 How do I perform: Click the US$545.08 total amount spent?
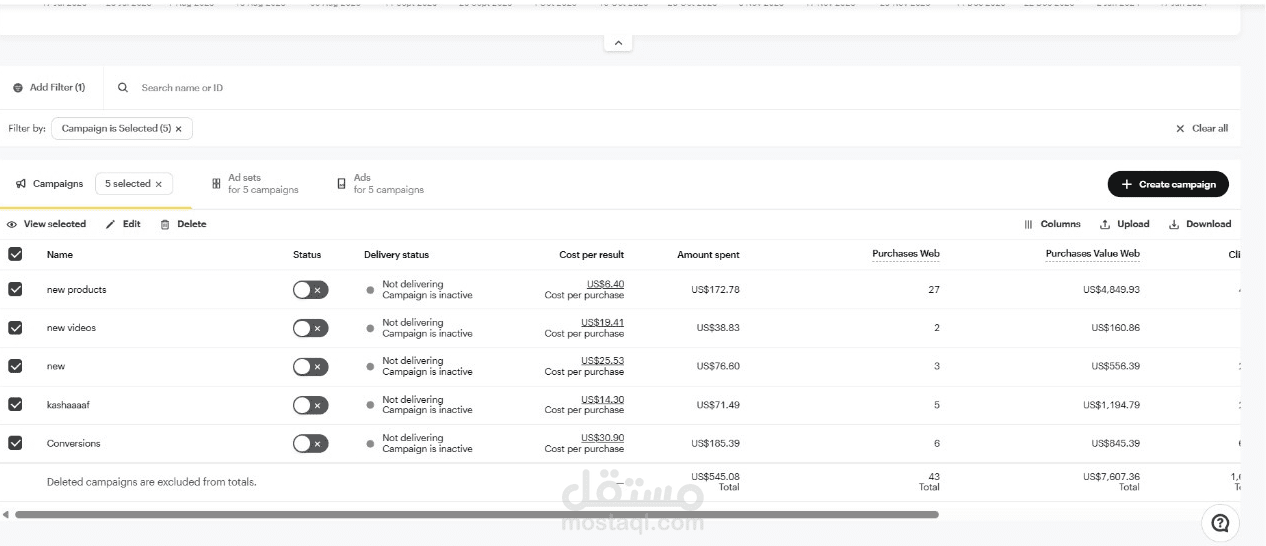pyautogui.click(x=715, y=477)
